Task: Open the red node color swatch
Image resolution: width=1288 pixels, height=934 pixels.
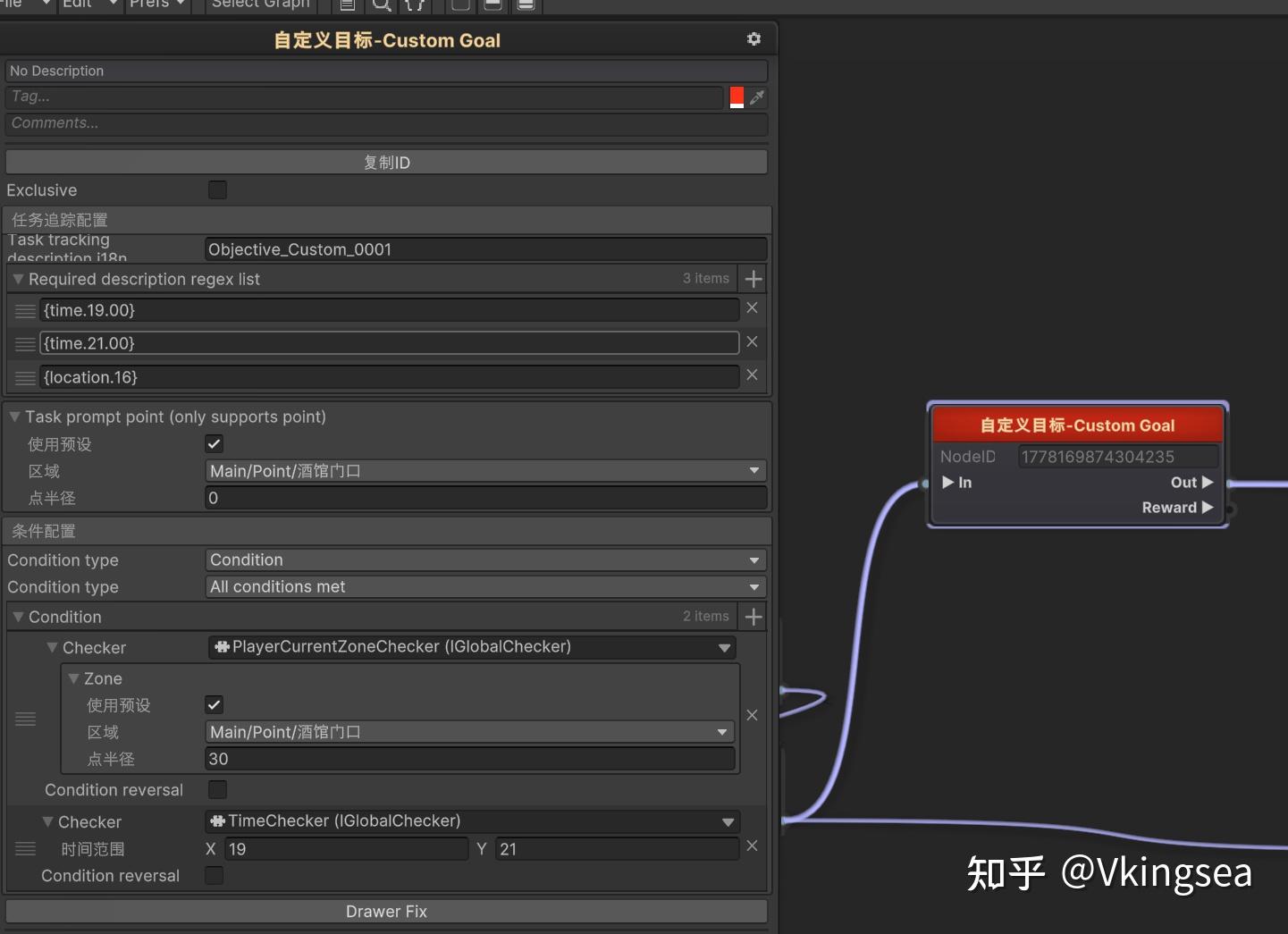Action: (737, 97)
